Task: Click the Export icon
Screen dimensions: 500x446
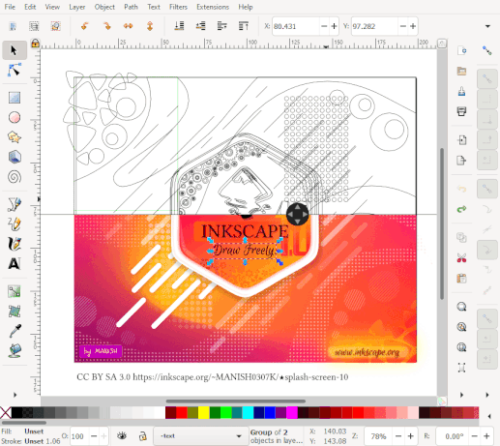Action: pyautogui.click(x=462, y=160)
